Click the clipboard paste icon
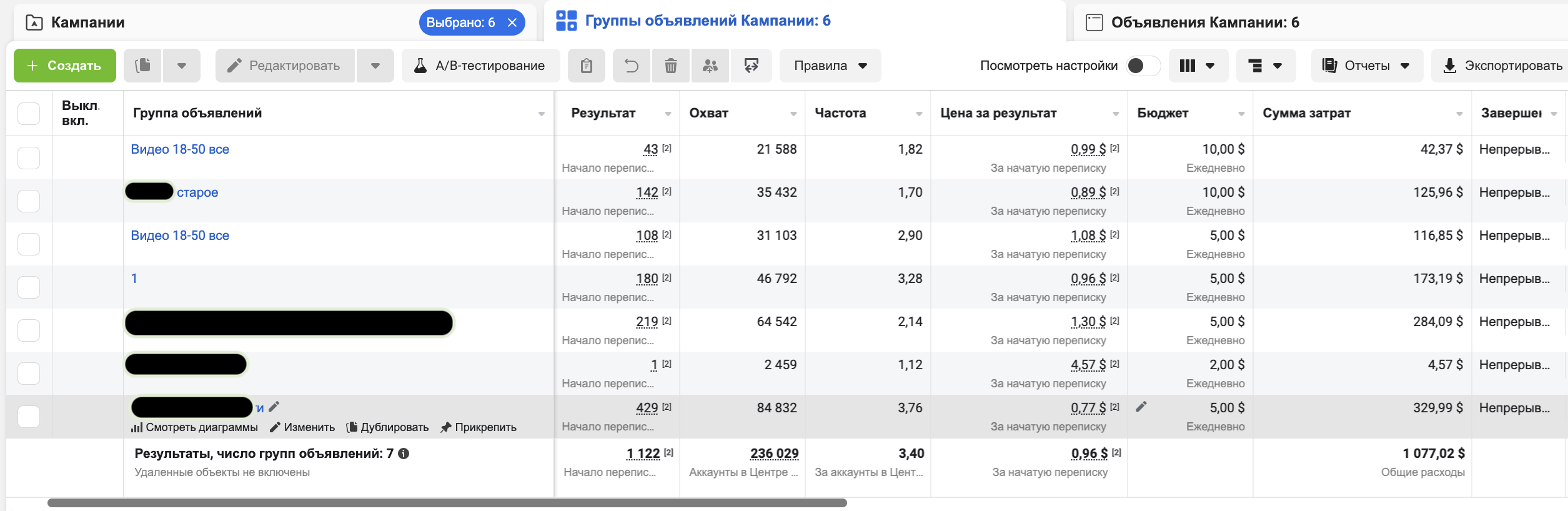The height and width of the screenshot is (511, 1568). coord(586,66)
